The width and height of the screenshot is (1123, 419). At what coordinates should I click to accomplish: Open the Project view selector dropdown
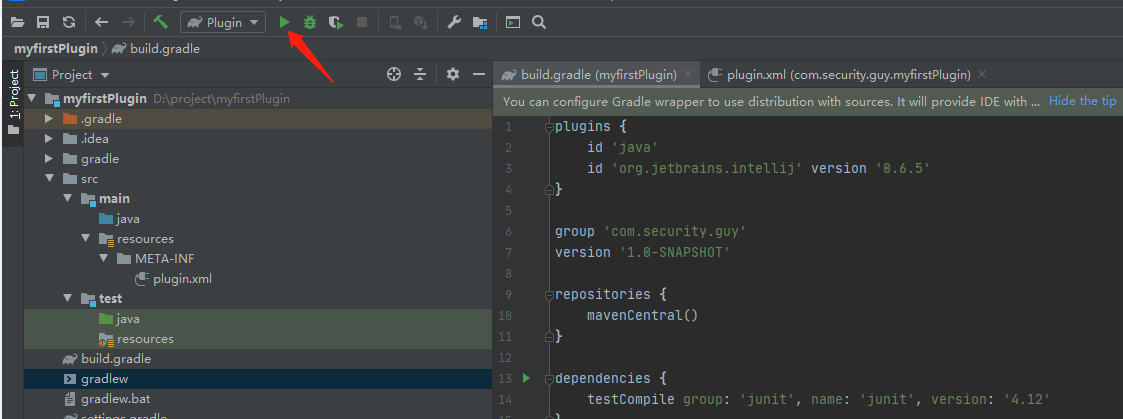(x=72, y=74)
